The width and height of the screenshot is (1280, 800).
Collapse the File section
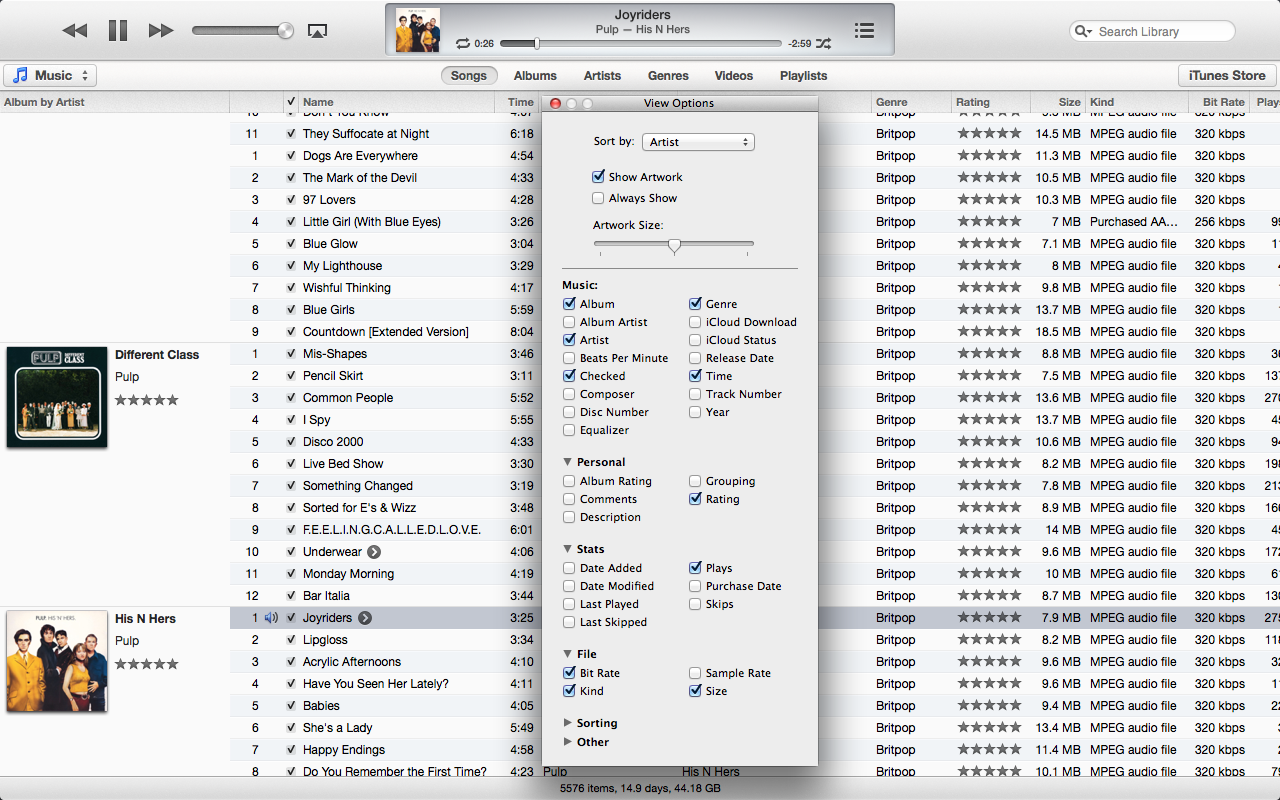pos(568,654)
